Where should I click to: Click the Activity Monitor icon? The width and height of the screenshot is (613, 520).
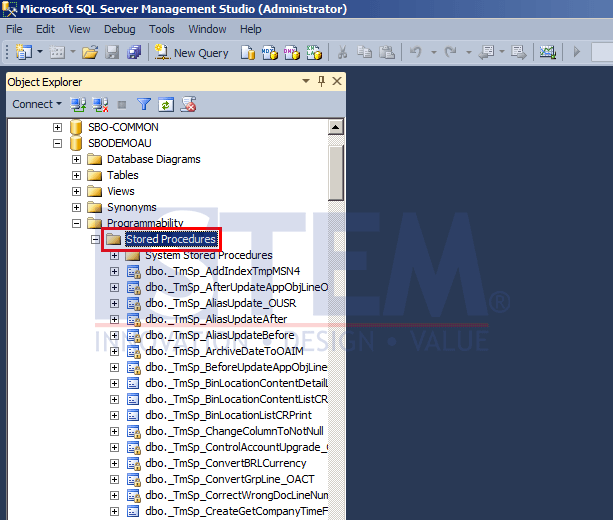click(x=548, y=52)
